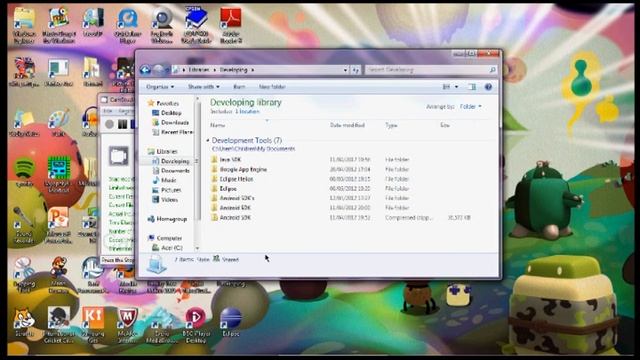Open the File menu in CamStudio window

107,111
